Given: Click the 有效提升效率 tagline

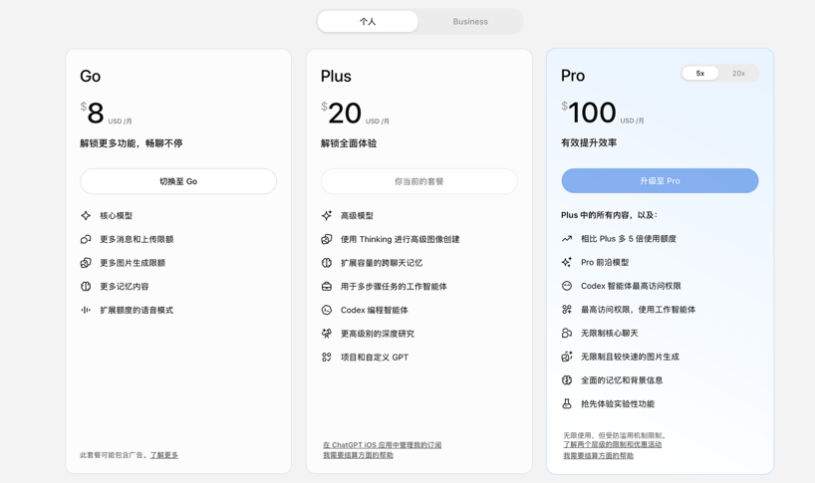Looking at the screenshot, I should coord(589,142).
